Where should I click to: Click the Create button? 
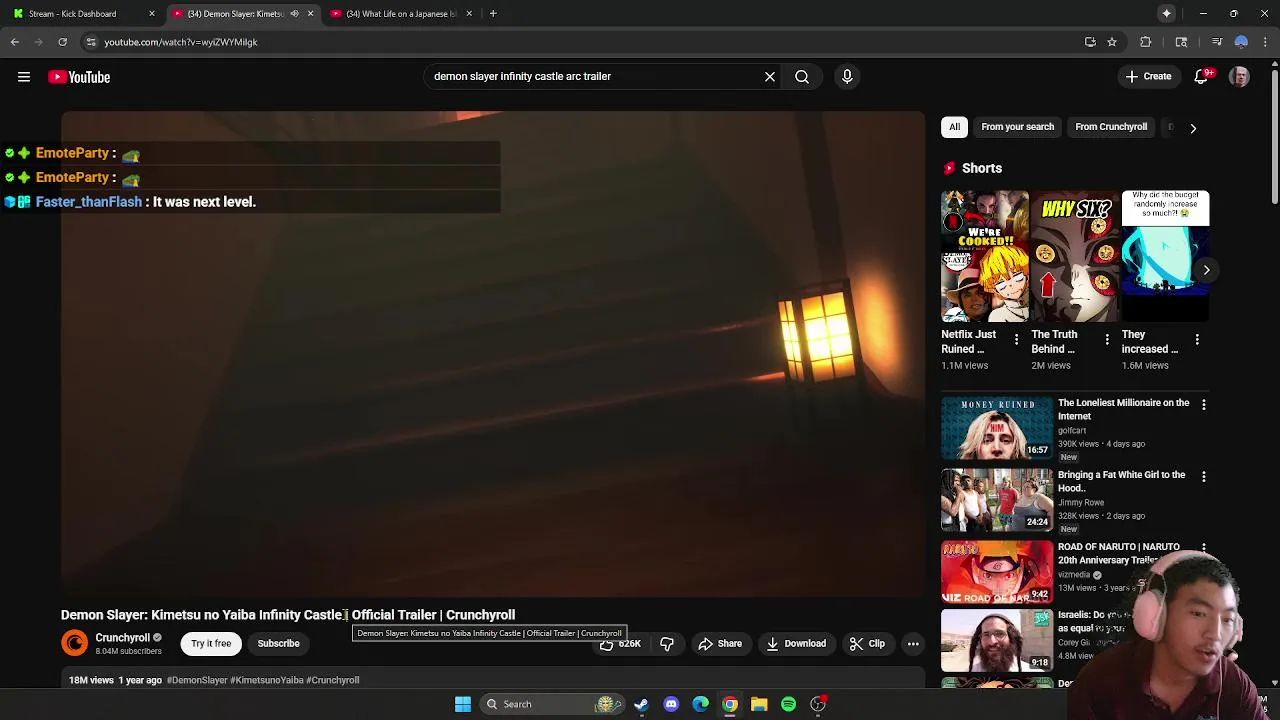[1148, 77]
